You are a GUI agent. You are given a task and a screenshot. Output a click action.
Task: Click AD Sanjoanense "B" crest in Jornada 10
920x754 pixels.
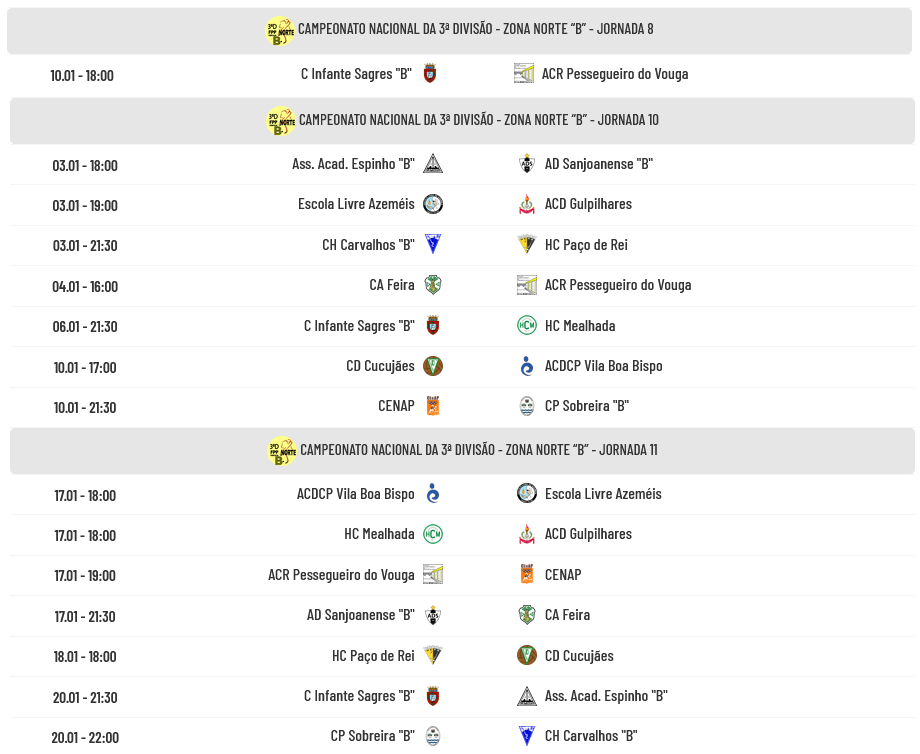(x=527, y=164)
